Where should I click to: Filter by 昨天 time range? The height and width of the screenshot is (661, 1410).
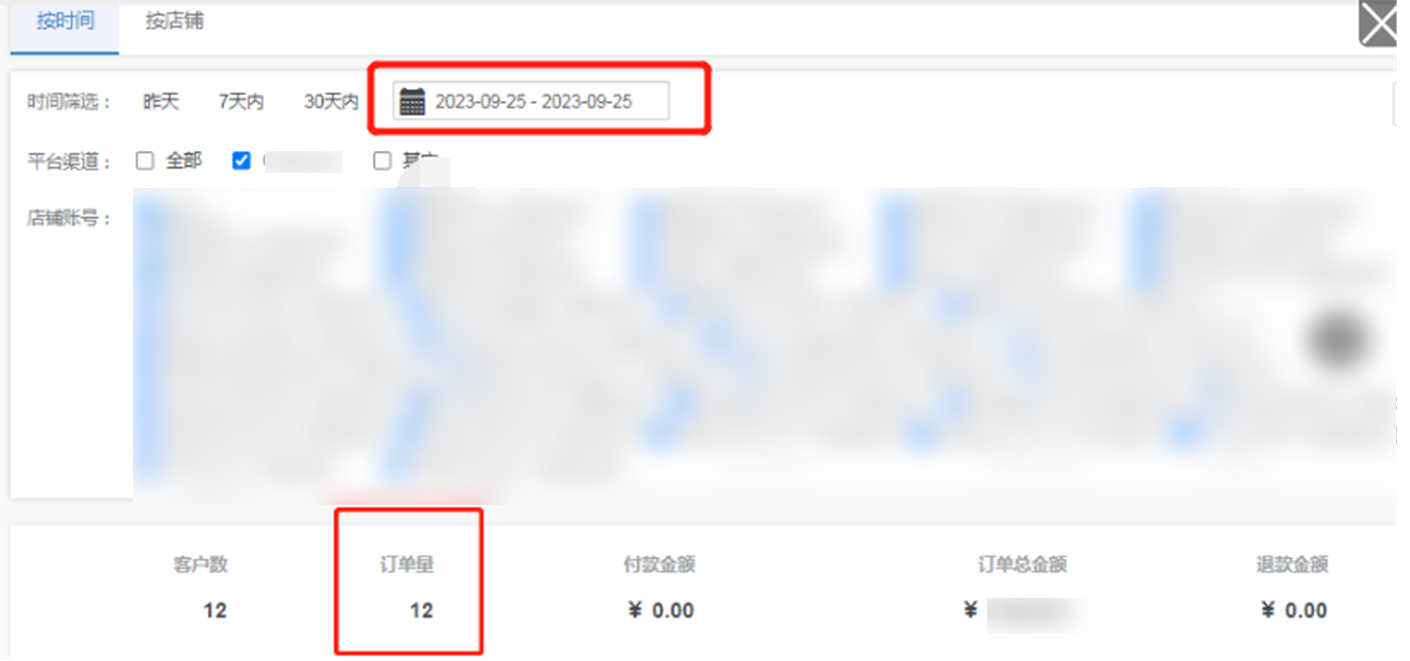(161, 102)
